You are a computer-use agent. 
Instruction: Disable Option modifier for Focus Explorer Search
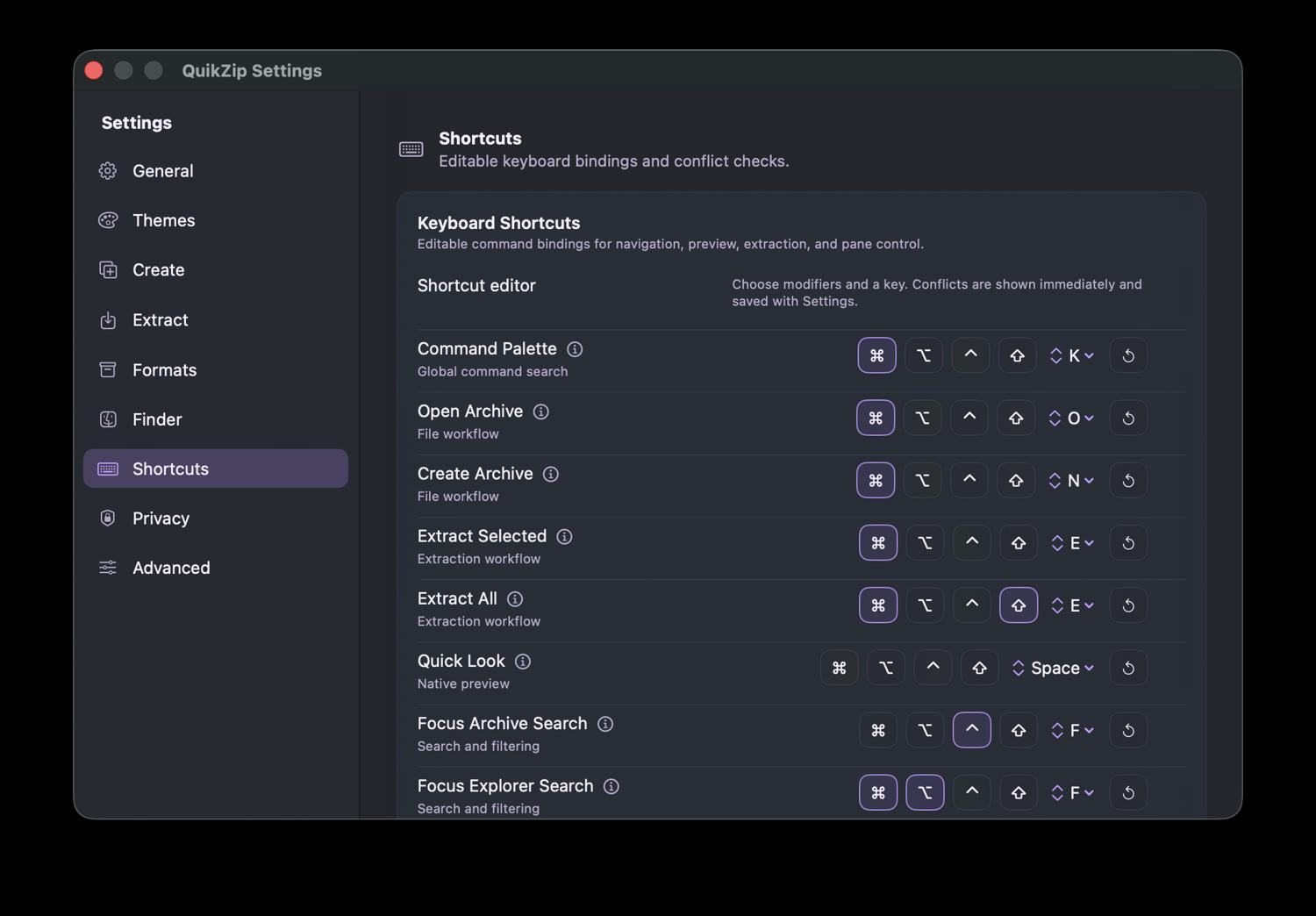[x=925, y=792]
